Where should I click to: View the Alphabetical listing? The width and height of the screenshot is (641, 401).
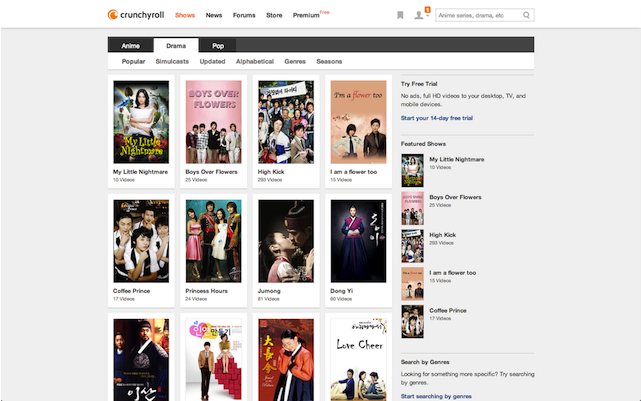[x=255, y=61]
